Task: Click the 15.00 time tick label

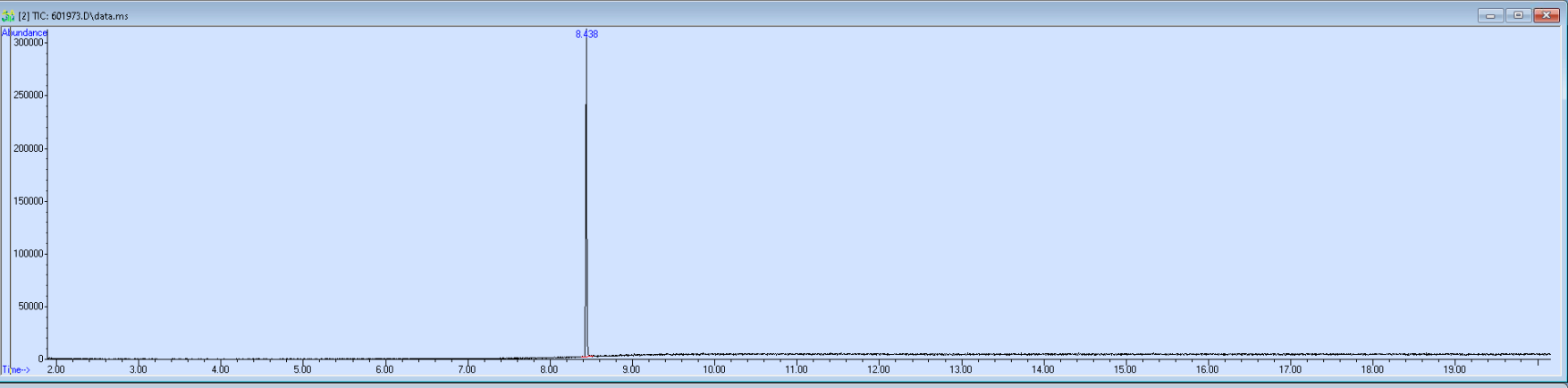Action: pos(1125,369)
